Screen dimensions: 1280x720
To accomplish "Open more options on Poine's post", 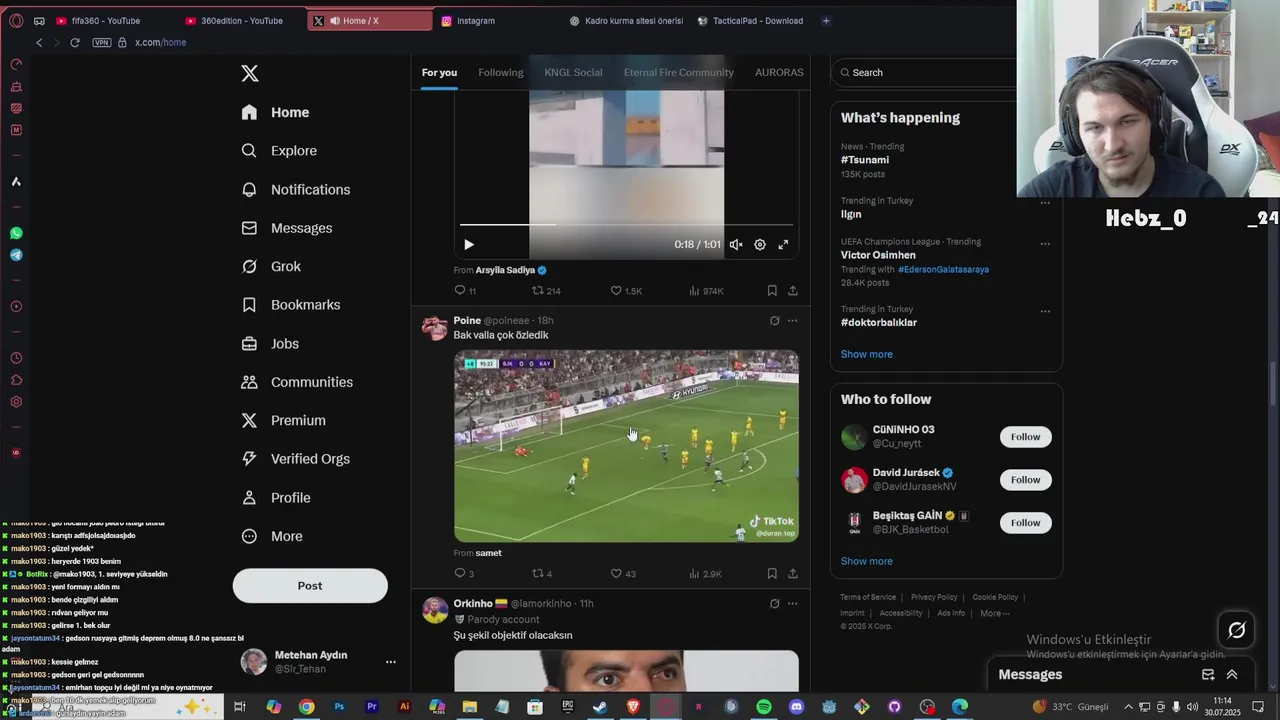I will click(x=793, y=321).
